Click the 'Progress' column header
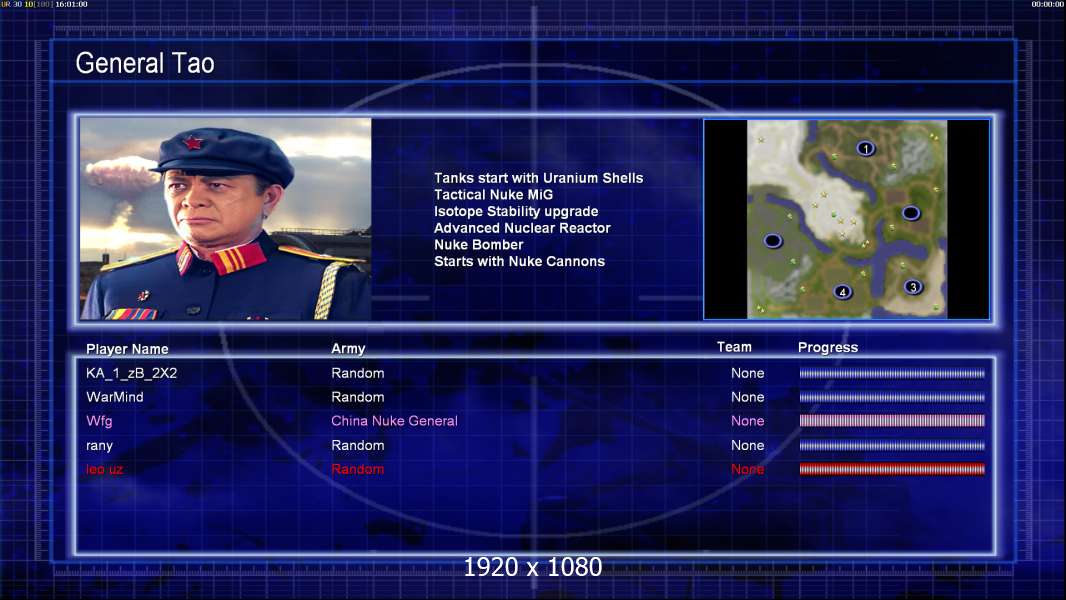Screen dimensions: 1066x600 click(827, 347)
